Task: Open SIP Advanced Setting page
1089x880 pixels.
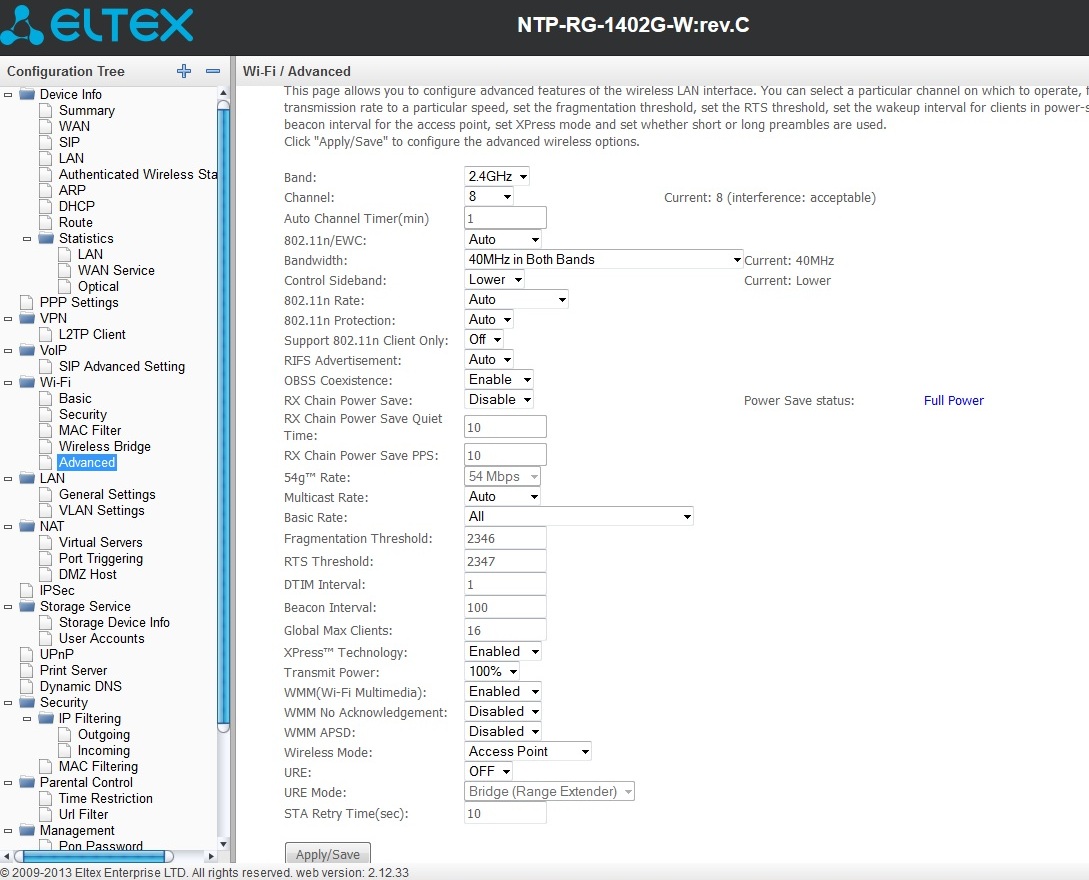Action: click(122, 366)
